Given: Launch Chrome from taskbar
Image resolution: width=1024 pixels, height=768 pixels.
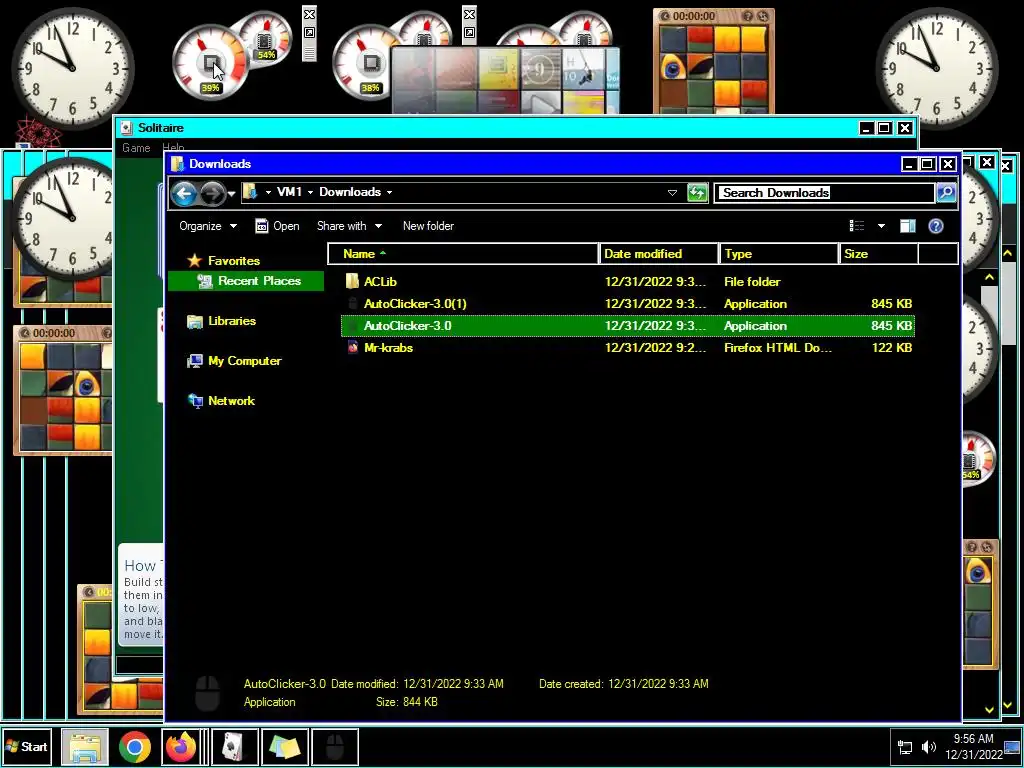Looking at the screenshot, I should (135, 746).
